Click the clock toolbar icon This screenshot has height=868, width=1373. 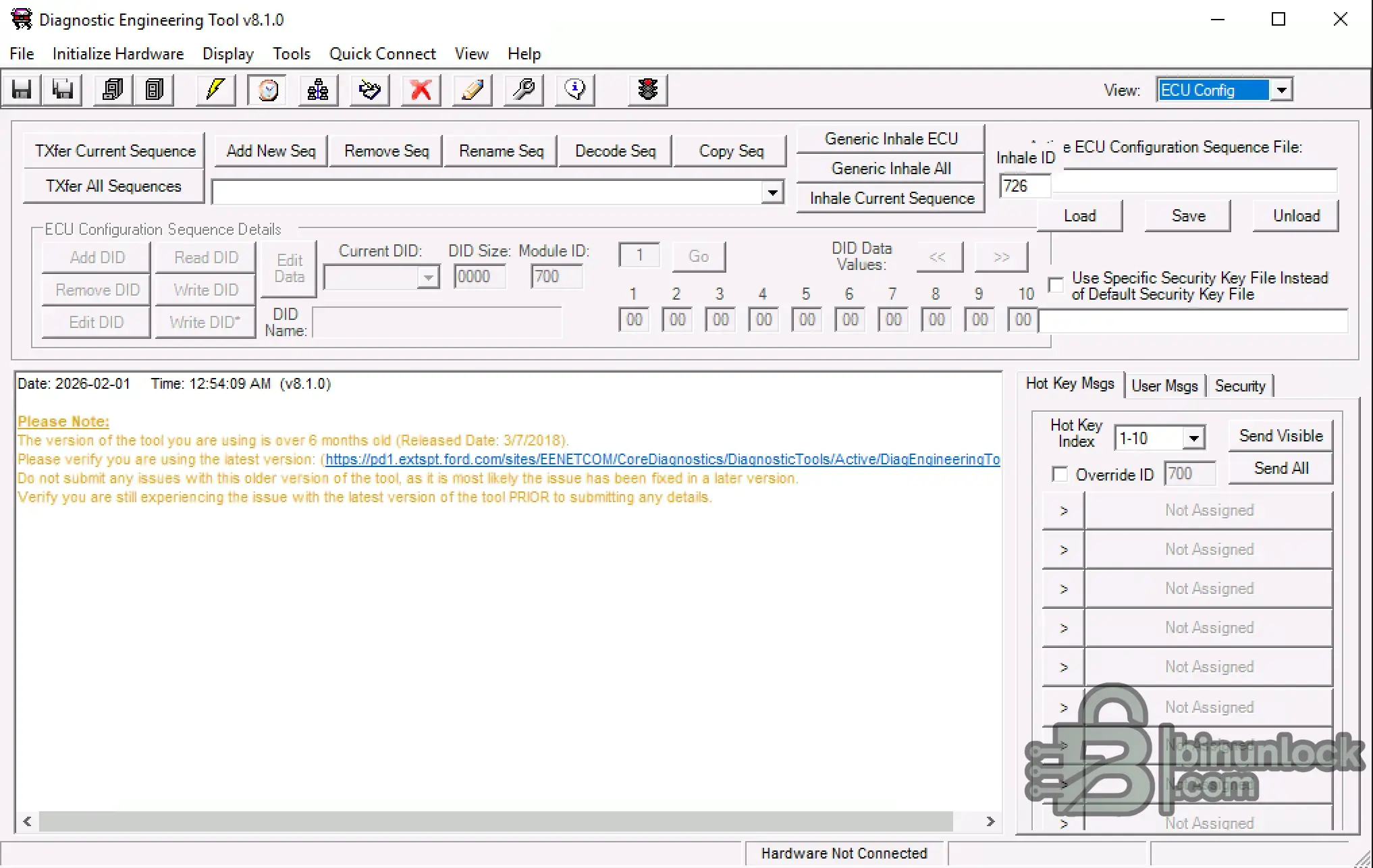click(x=268, y=90)
